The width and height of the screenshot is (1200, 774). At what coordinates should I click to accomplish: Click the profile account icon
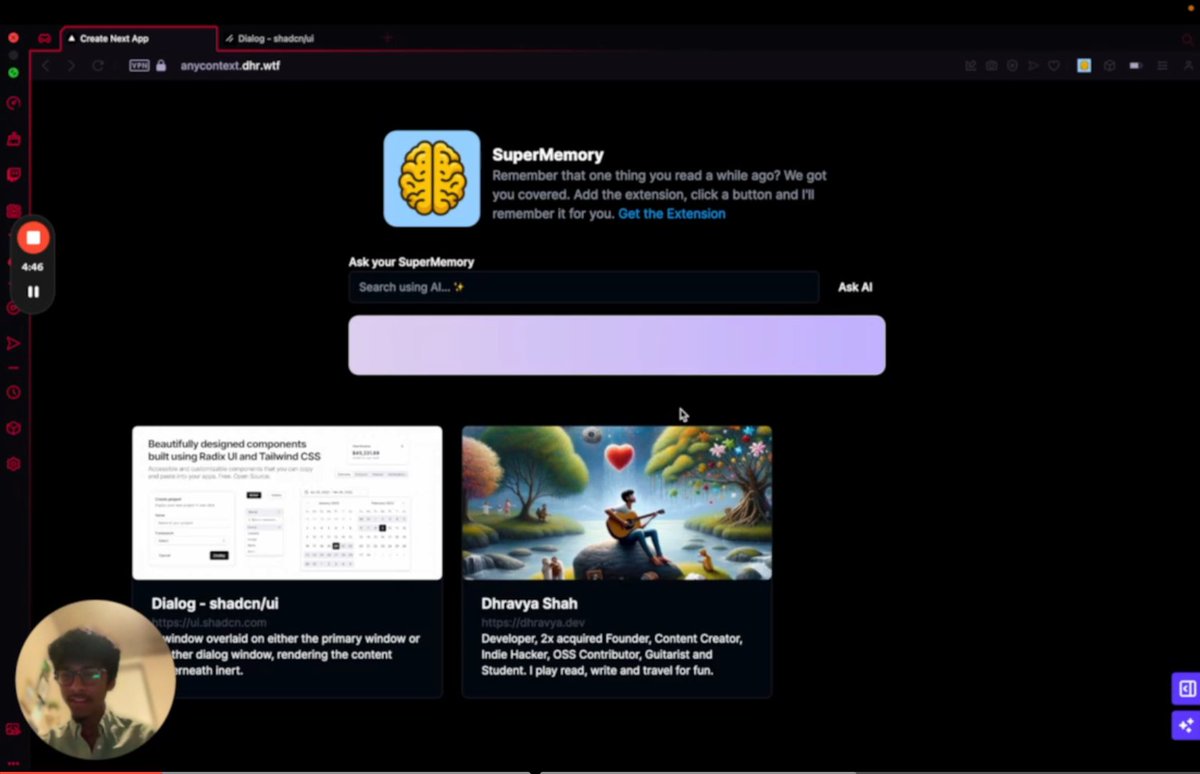[x=1188, y=66]
